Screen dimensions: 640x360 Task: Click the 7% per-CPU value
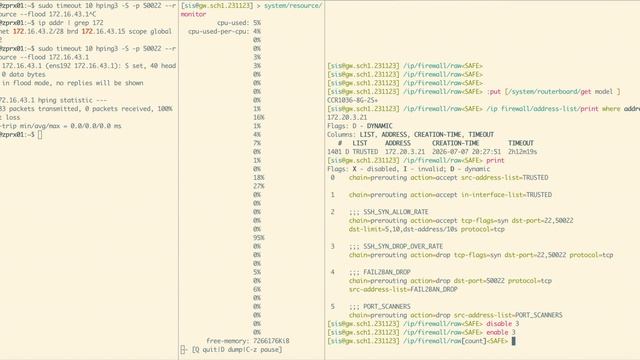[x=257, y=143]
